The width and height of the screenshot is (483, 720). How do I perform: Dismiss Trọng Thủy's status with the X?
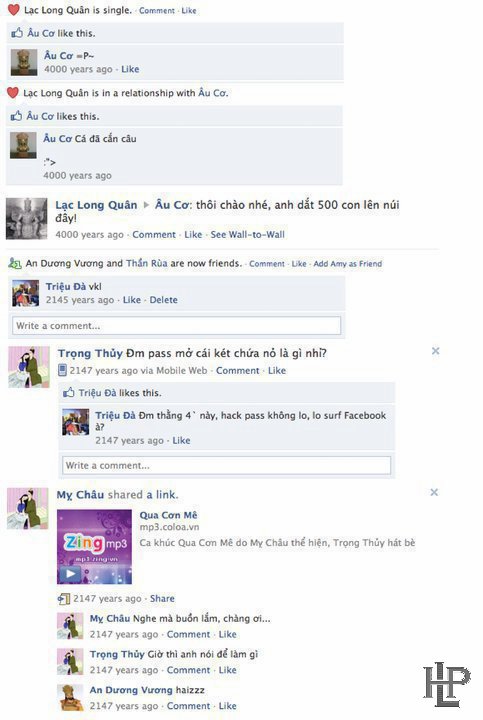tap(435, 351)
